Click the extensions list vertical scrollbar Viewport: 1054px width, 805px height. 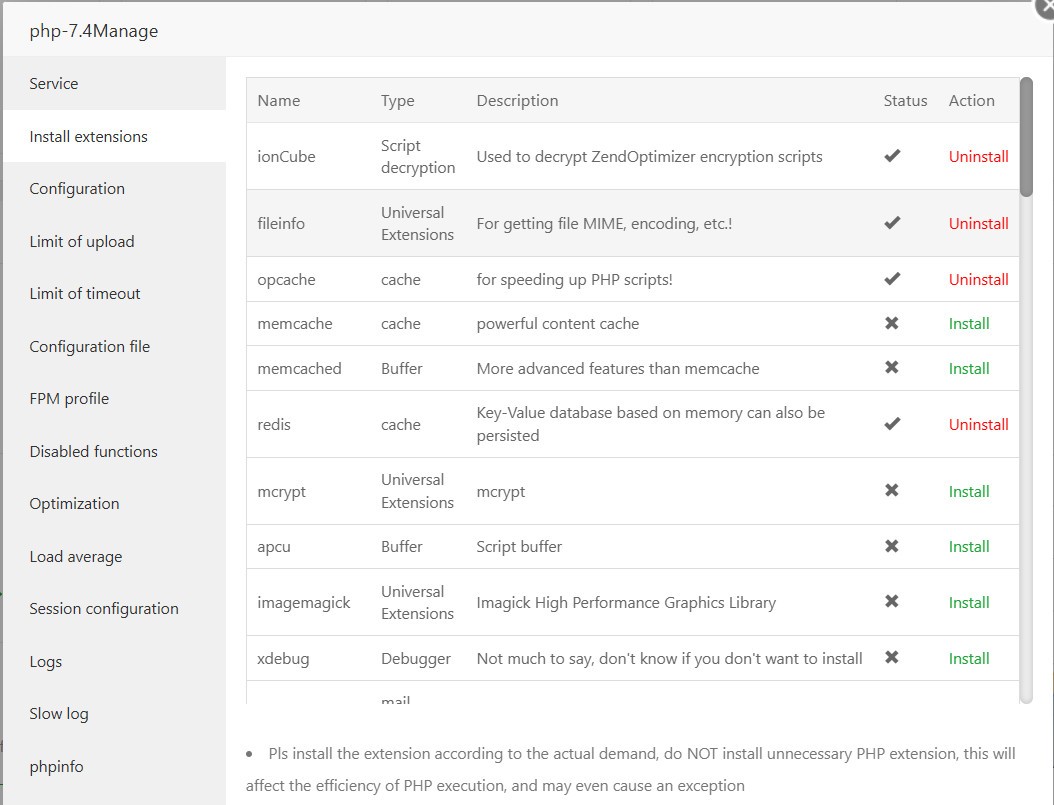(1026, 140)
